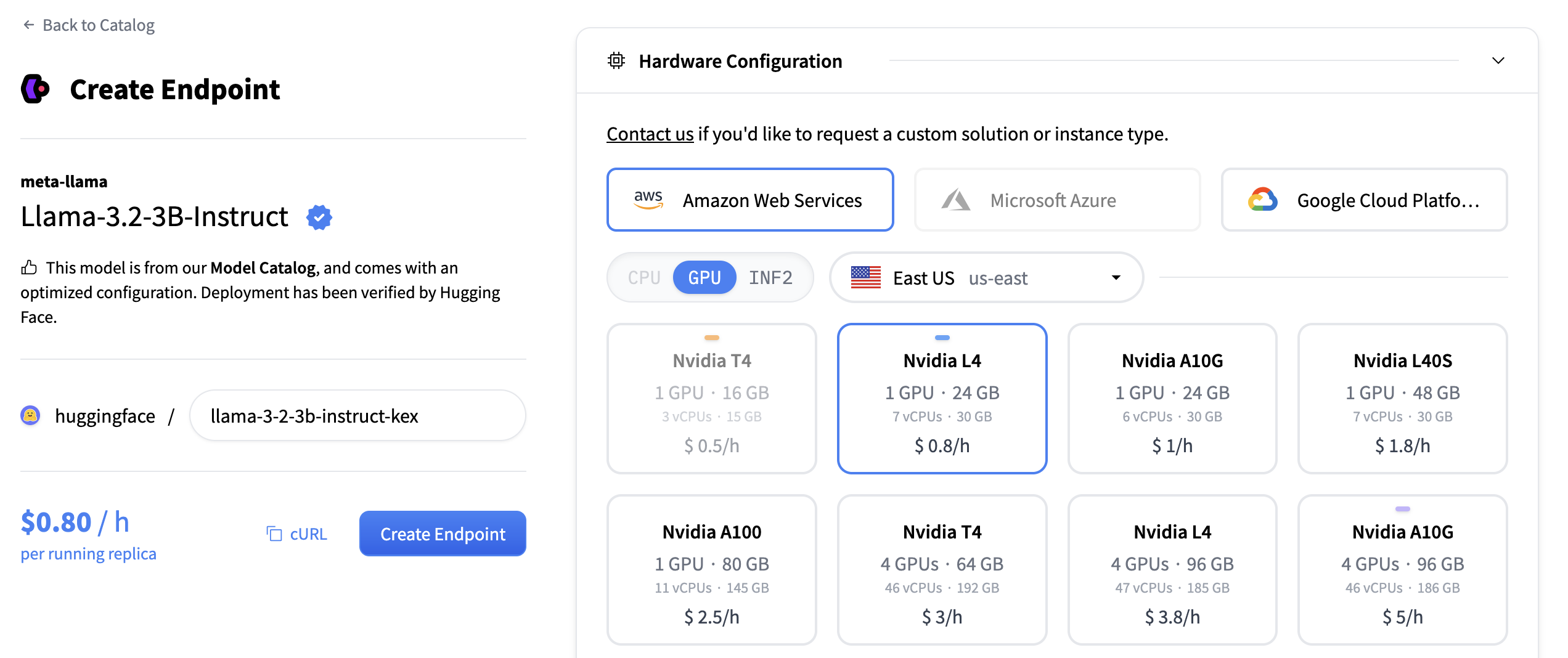Screen dimensions: 1568x658
Task: Click the orange indicator on Nvidia T4 card
Action: (712, 338)
